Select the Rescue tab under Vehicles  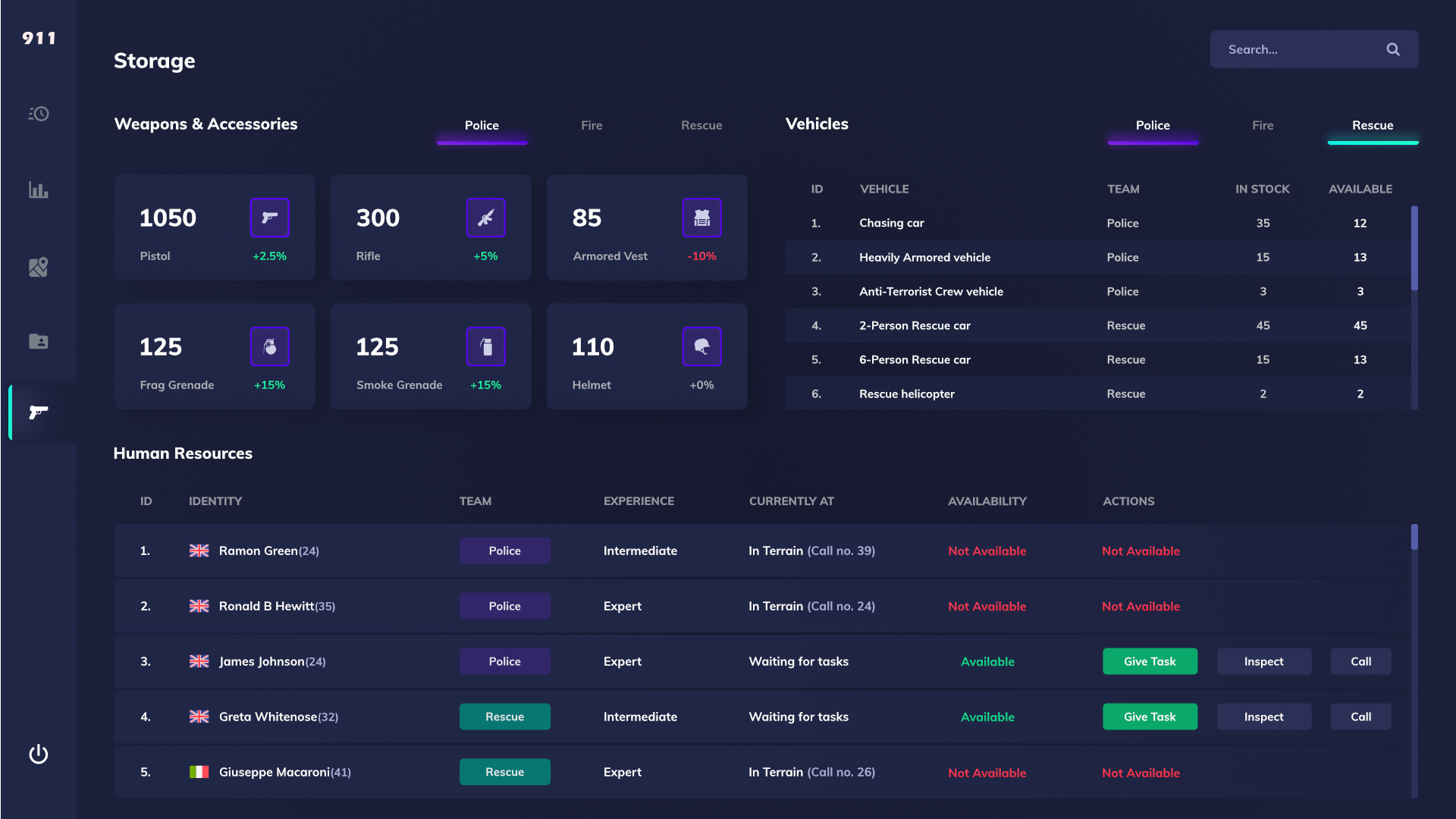pos(1372,125)
